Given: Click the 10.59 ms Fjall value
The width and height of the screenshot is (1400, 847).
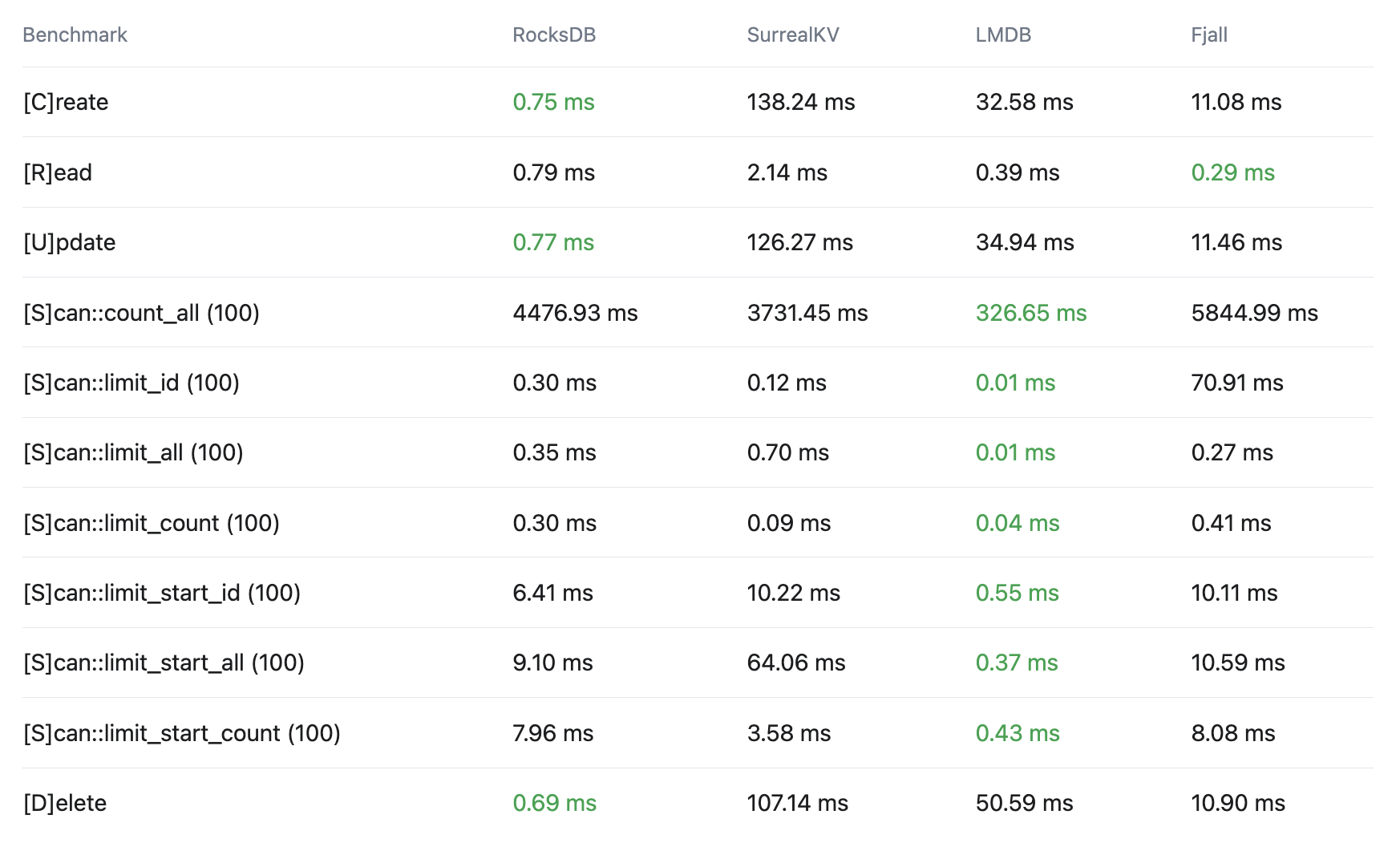Looking at the screenshot, I should 1238,663.
